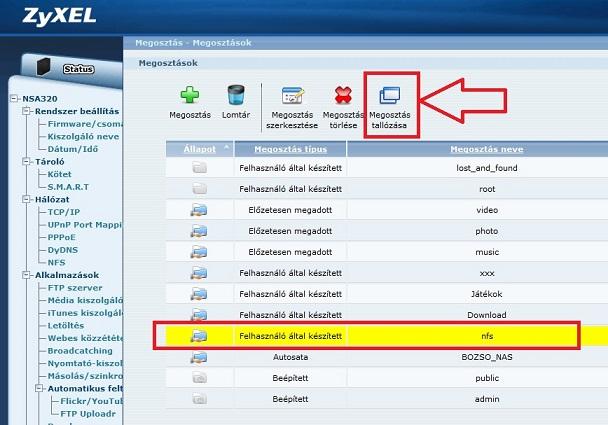Open Másolás/szinkronizálás in the sidebar
Screen dimensions: 608x425
point(85,376)
